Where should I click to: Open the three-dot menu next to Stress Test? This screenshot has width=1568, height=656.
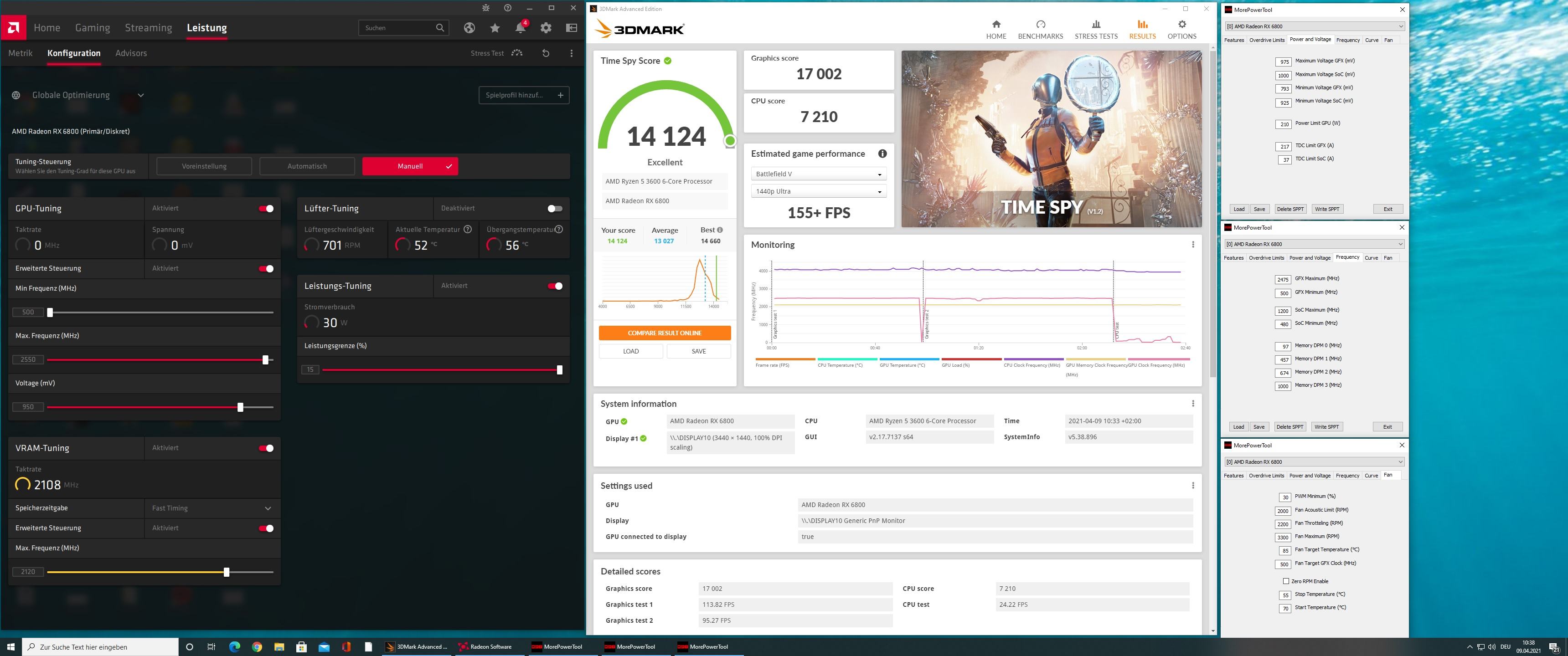click(571, 54)
